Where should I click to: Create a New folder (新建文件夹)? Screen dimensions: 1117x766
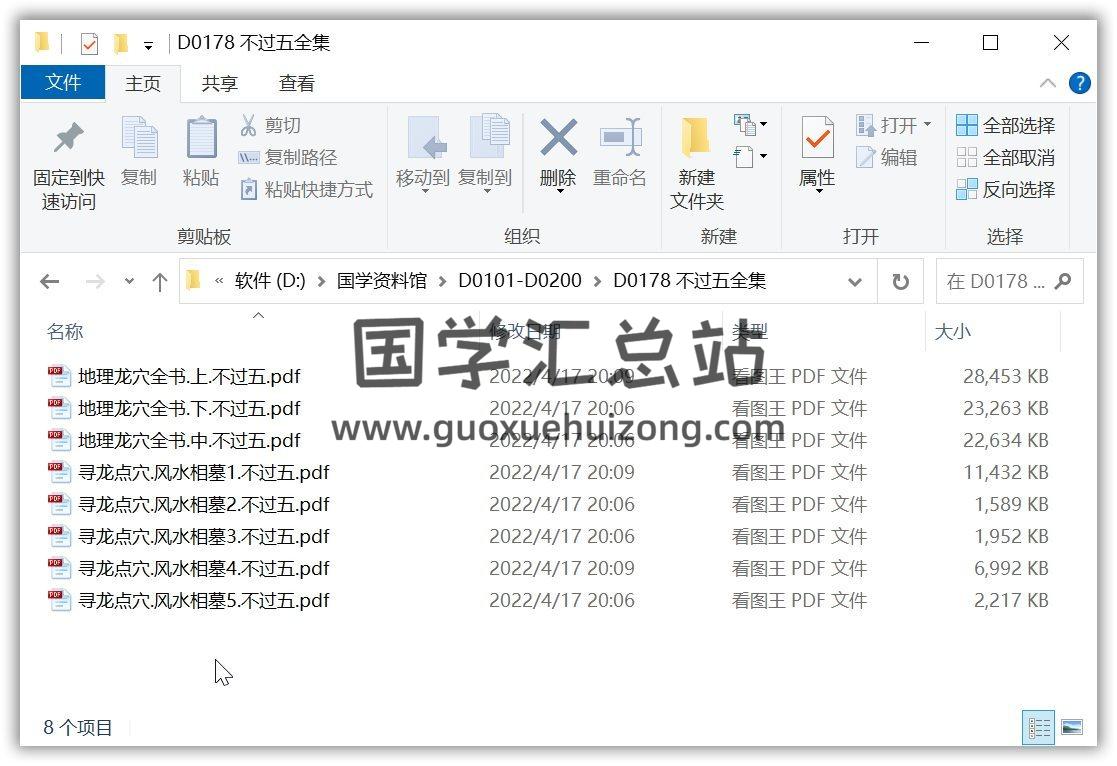(697, 162)
